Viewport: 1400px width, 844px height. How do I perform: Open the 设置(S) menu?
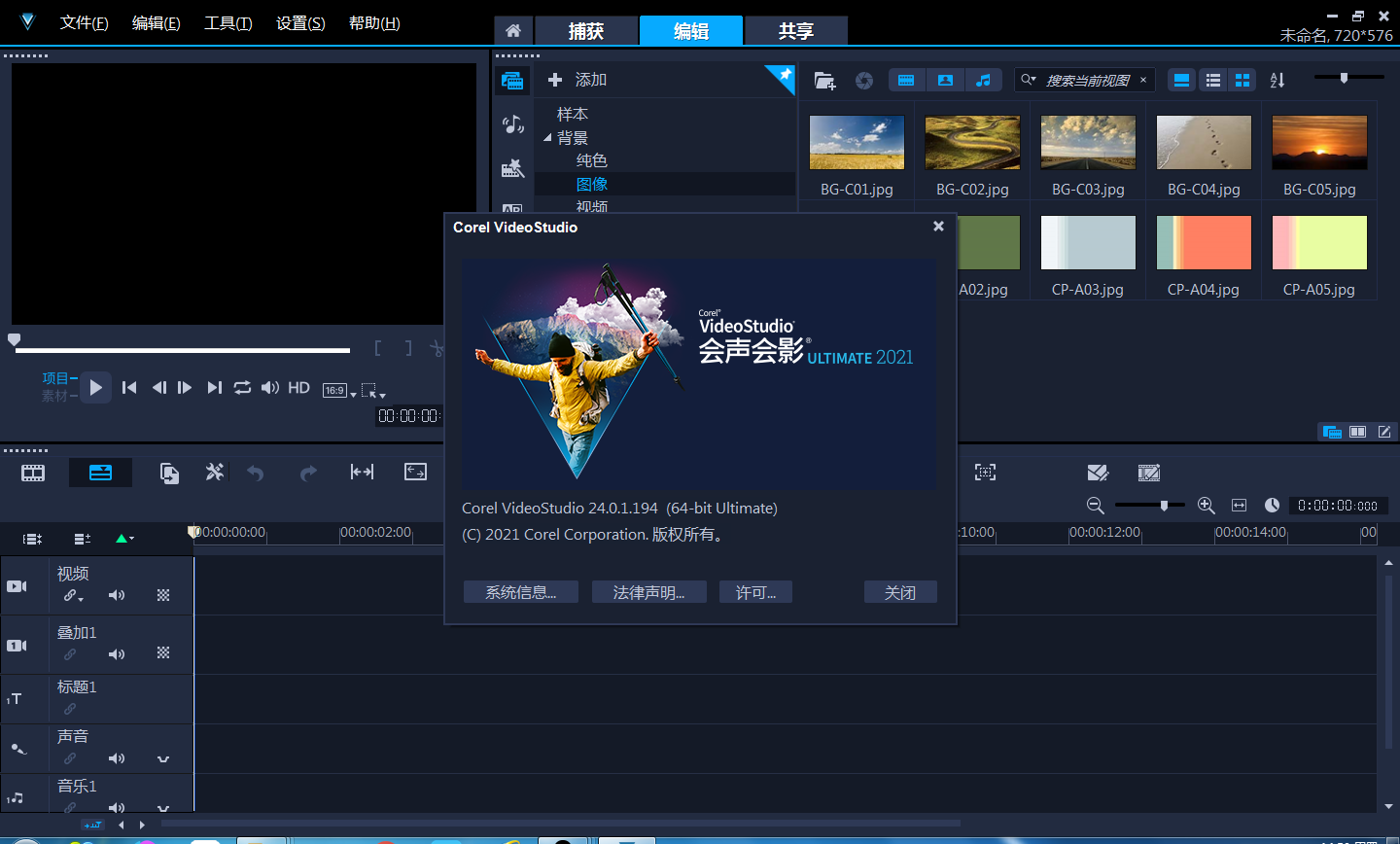pyautogui.click(x=300, y=23)
